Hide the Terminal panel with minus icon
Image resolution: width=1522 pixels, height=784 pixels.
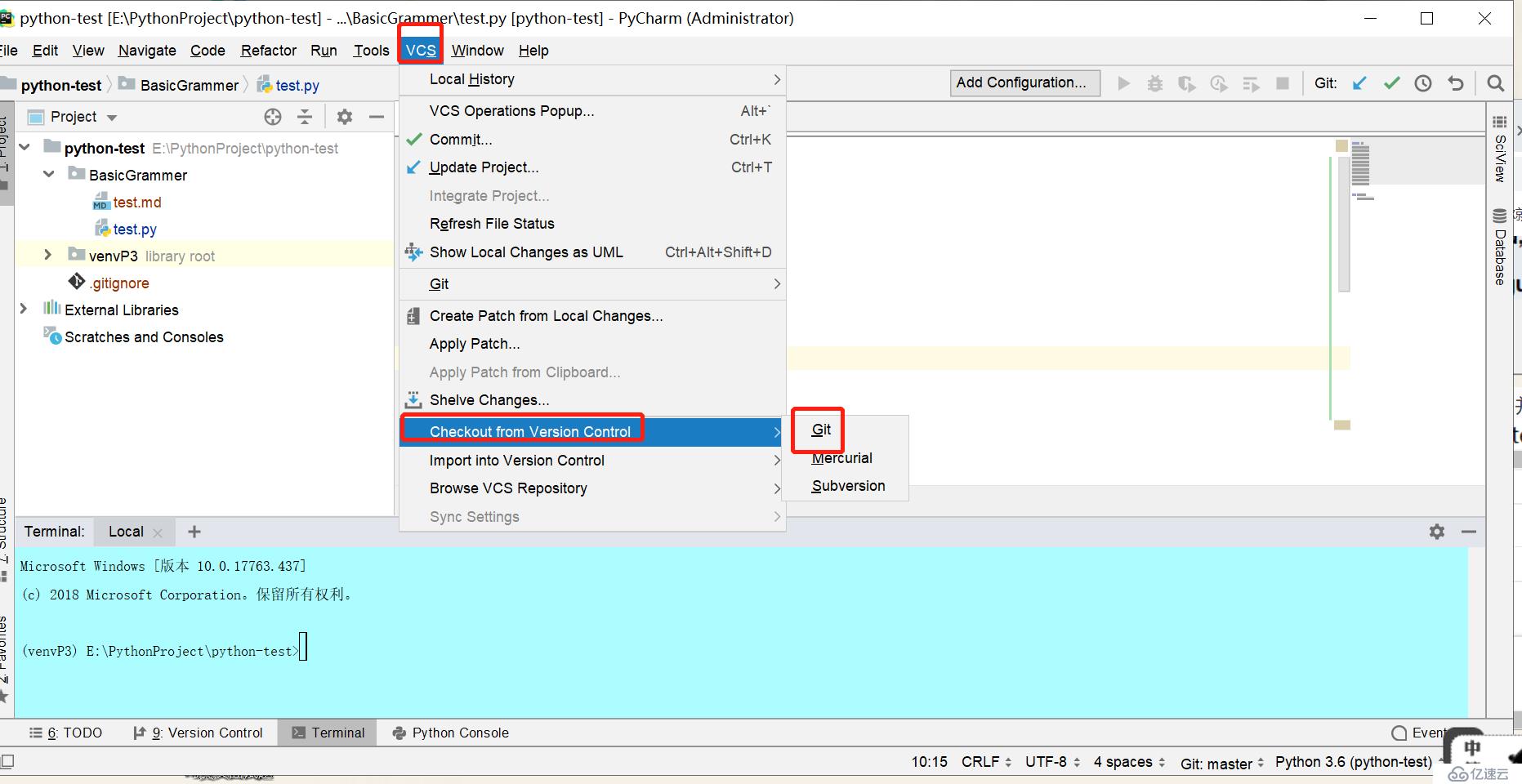1469,532
